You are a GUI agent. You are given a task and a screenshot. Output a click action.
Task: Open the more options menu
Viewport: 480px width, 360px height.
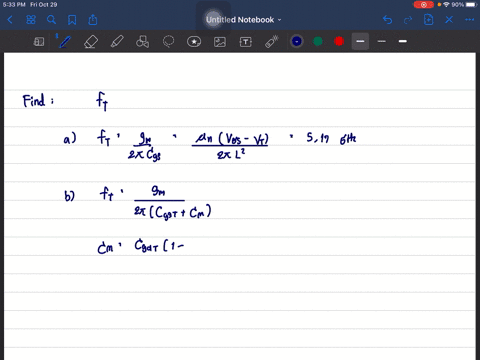469,20
